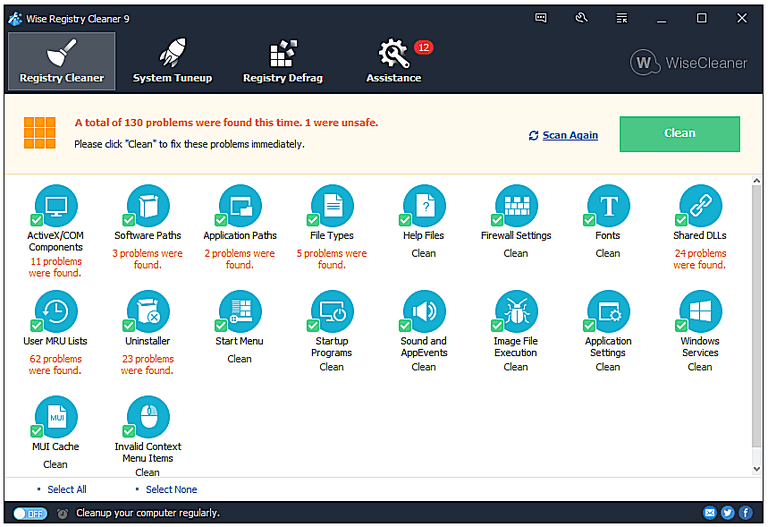Click the alarm clock schedule icon
768x527 pixels.
click(62, 513)
